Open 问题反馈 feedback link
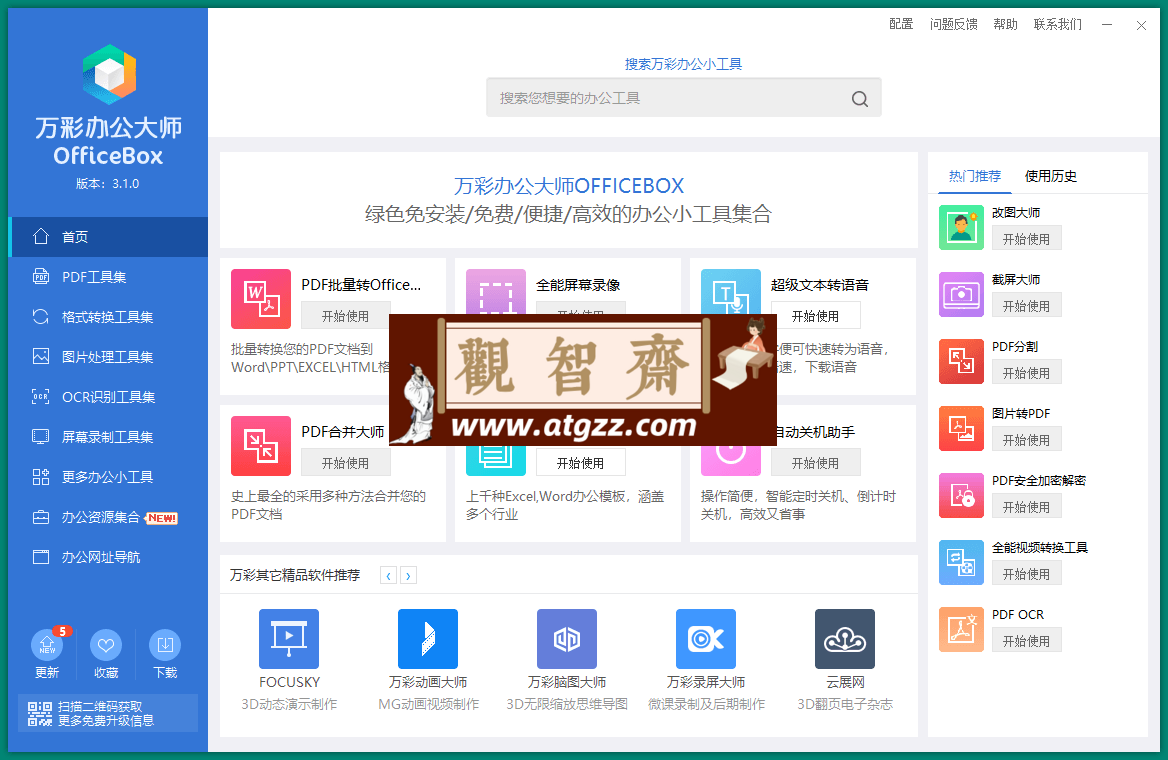Image resolution: width=1168 pixels, height=760 pixels. 953,25
